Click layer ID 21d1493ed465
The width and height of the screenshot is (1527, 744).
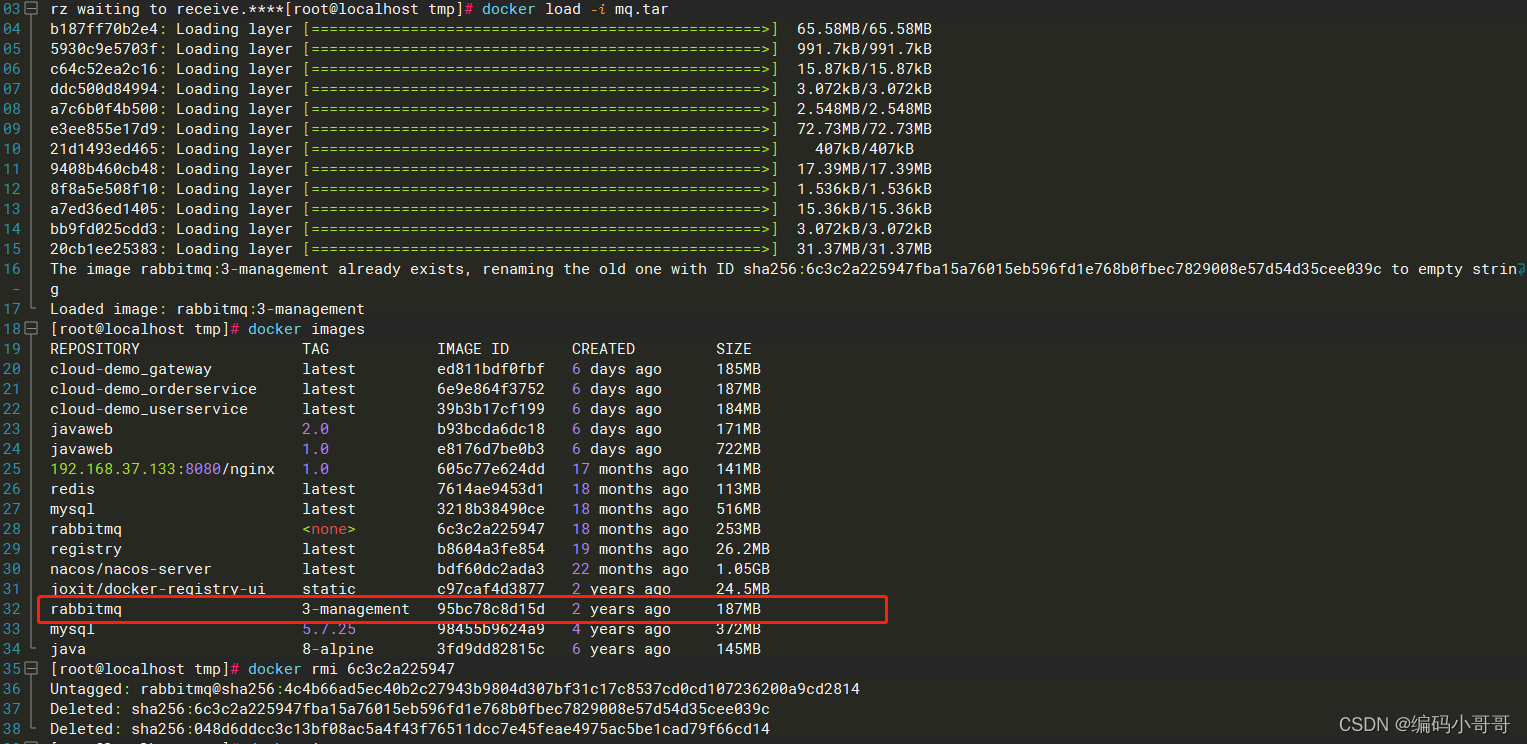(x=104, y=149)
